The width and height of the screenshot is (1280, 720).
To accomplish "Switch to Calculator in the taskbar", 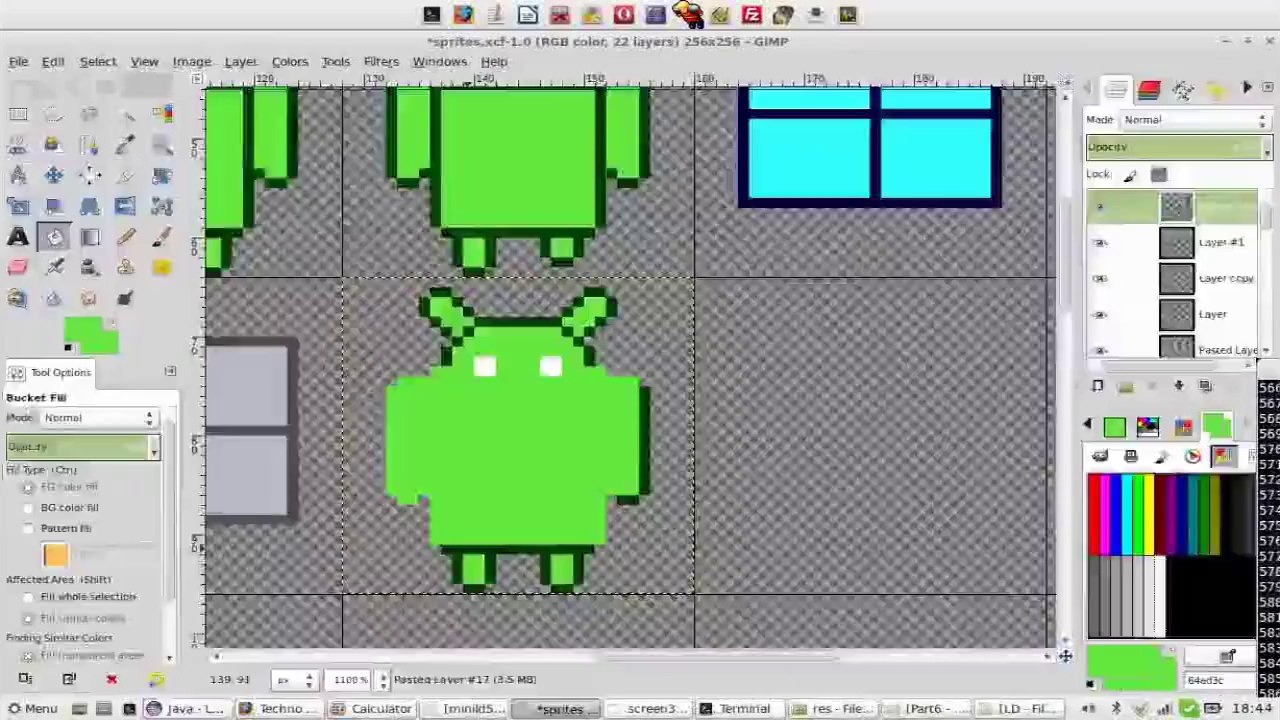I will coord(371,709).
